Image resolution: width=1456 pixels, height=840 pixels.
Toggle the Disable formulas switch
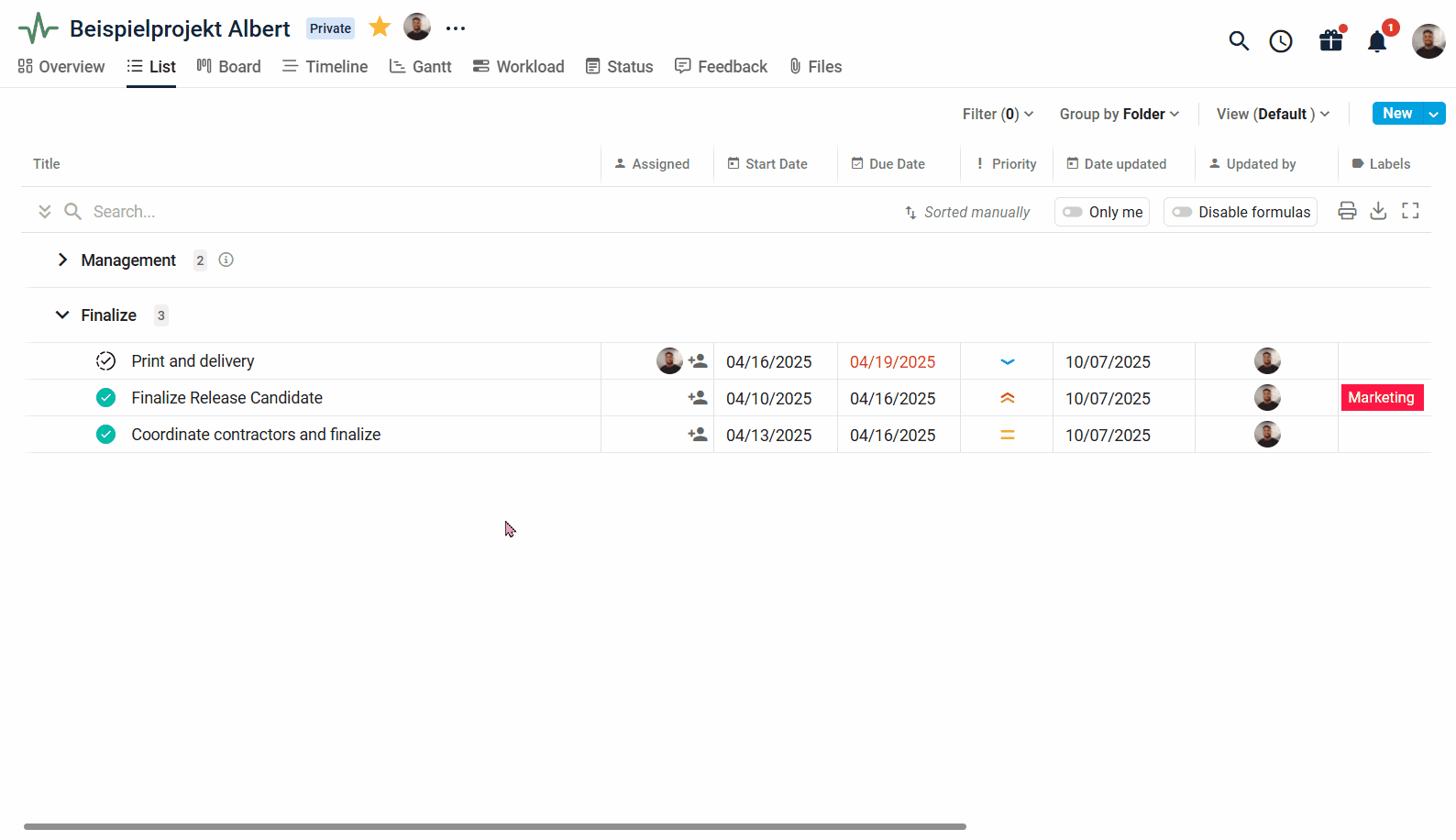click(1182, 212)
